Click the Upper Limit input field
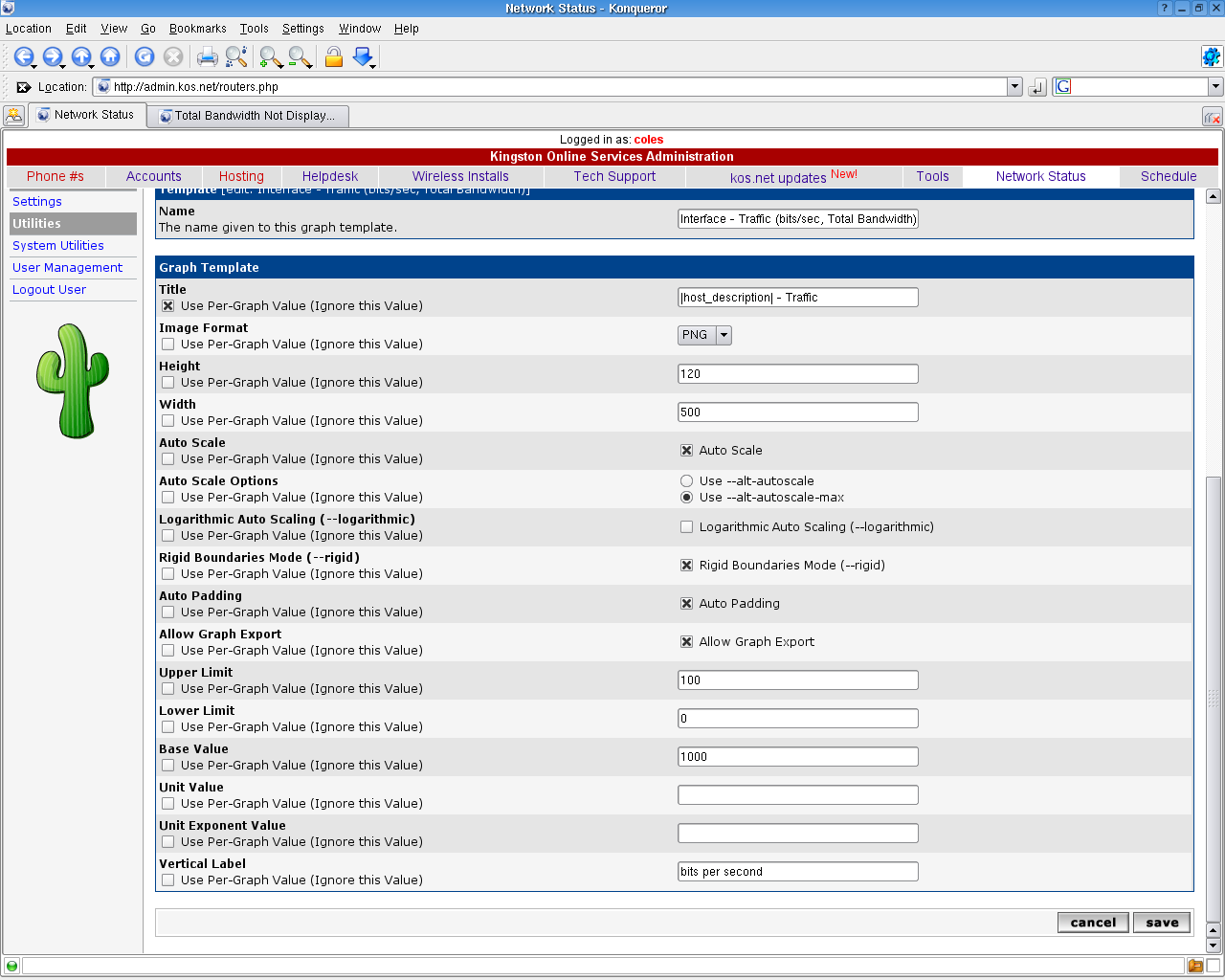The height and width of the screenshot is (980, 1225). pyautogui.click(x=798, y=680)
